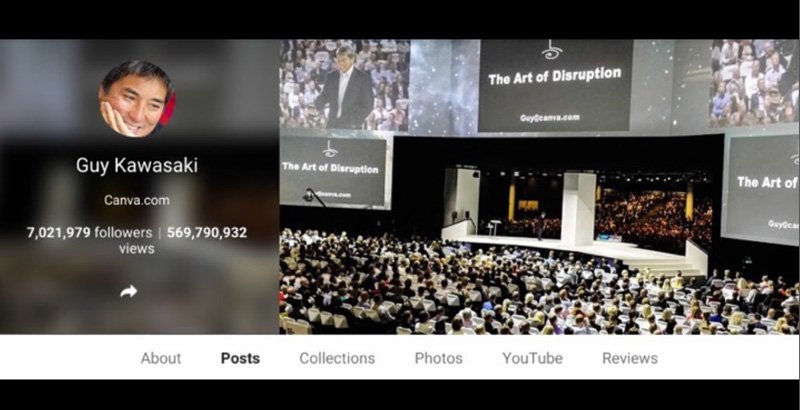The width and height of the screenshot is (800, 410).
Task: Click the audience video screen at top right
Action: pos(755,83)
